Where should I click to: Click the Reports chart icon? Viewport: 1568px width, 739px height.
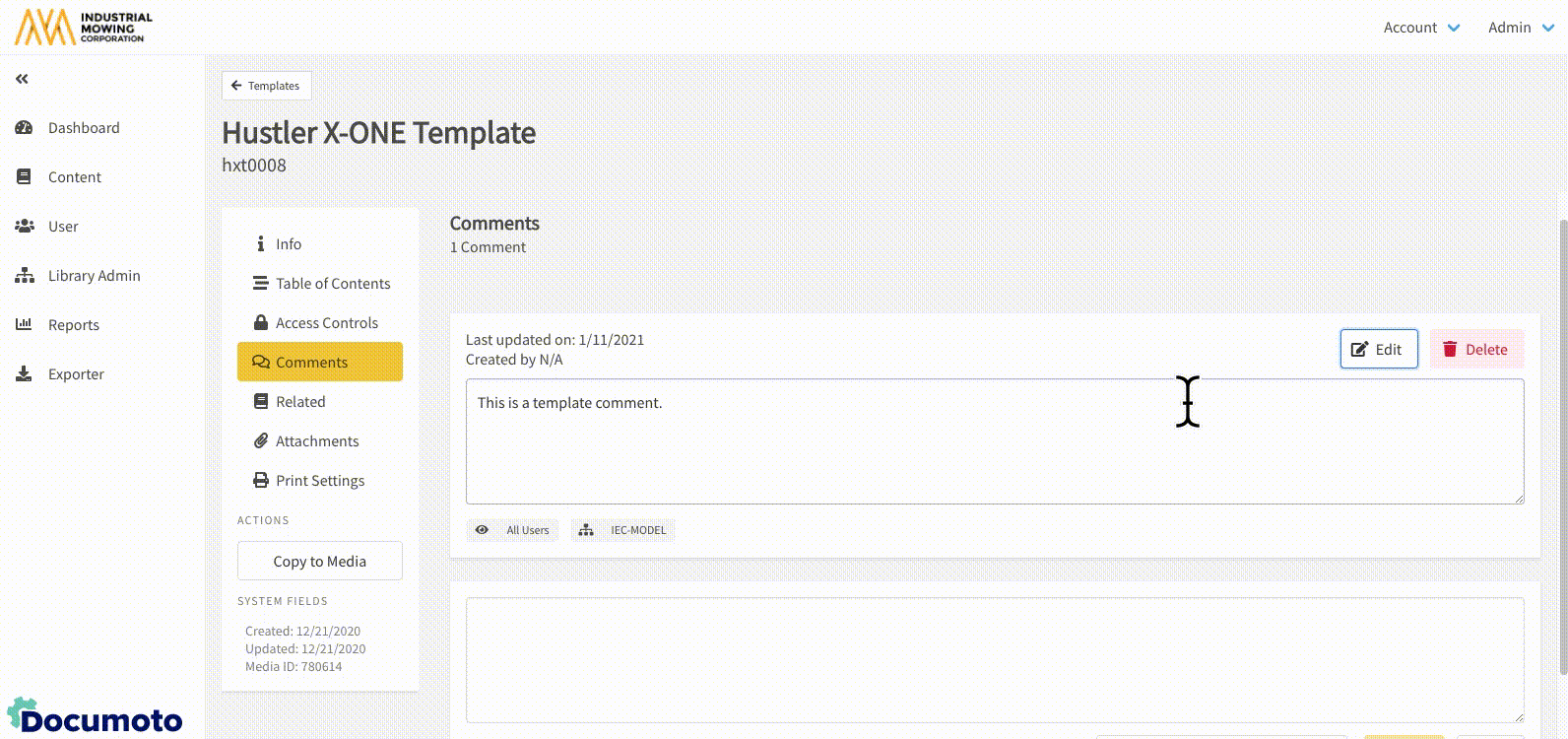click(24, 325)
